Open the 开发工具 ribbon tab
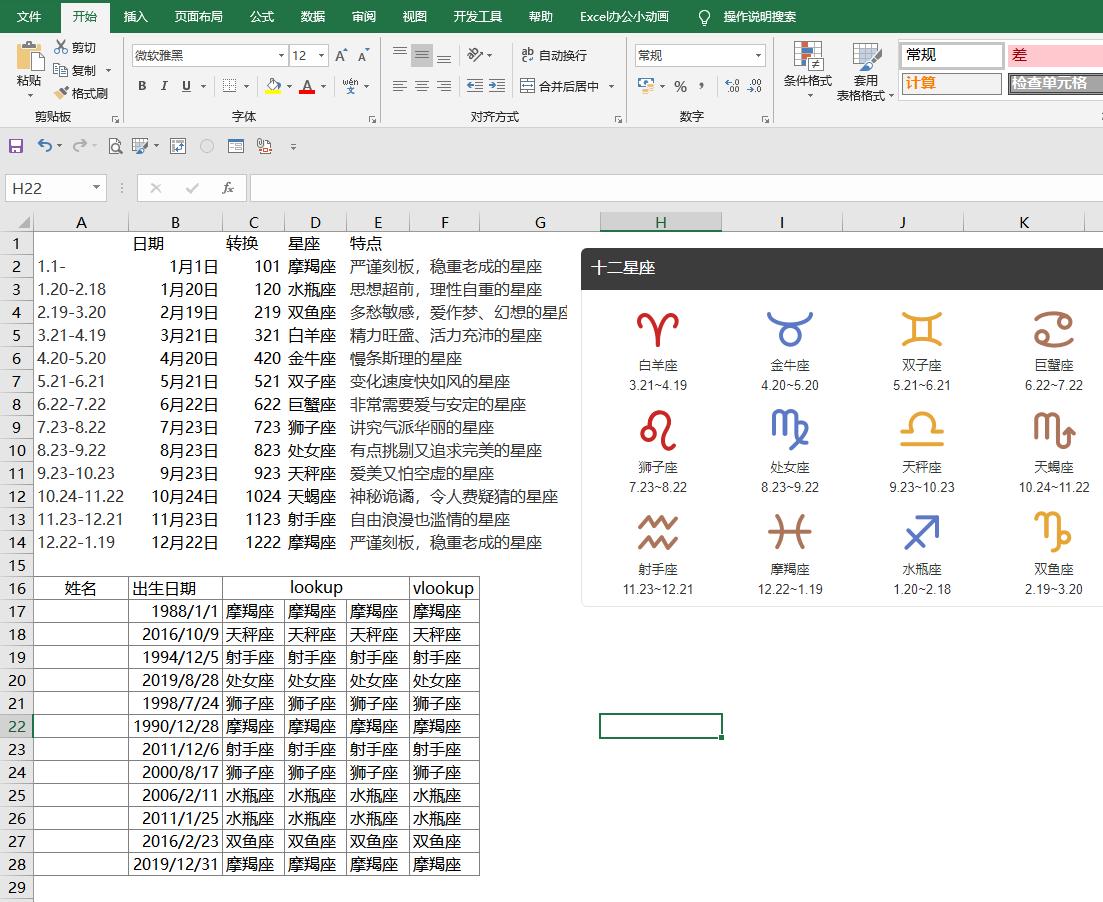 tap(477, 16)
